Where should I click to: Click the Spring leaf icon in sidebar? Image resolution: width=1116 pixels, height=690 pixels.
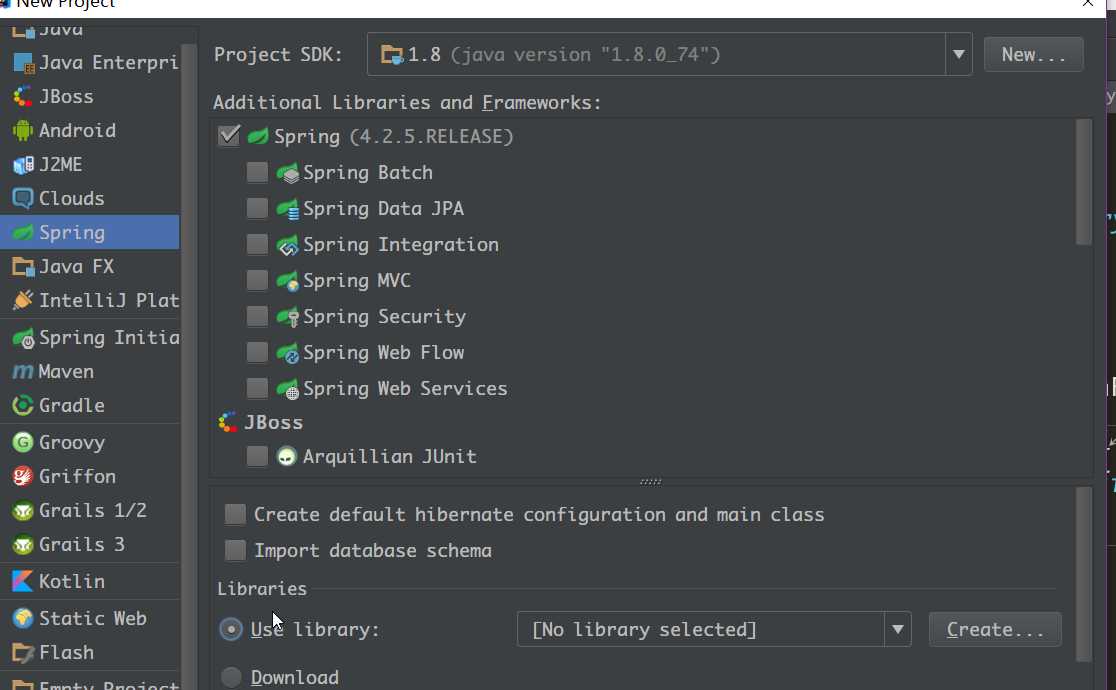(23, 232)
